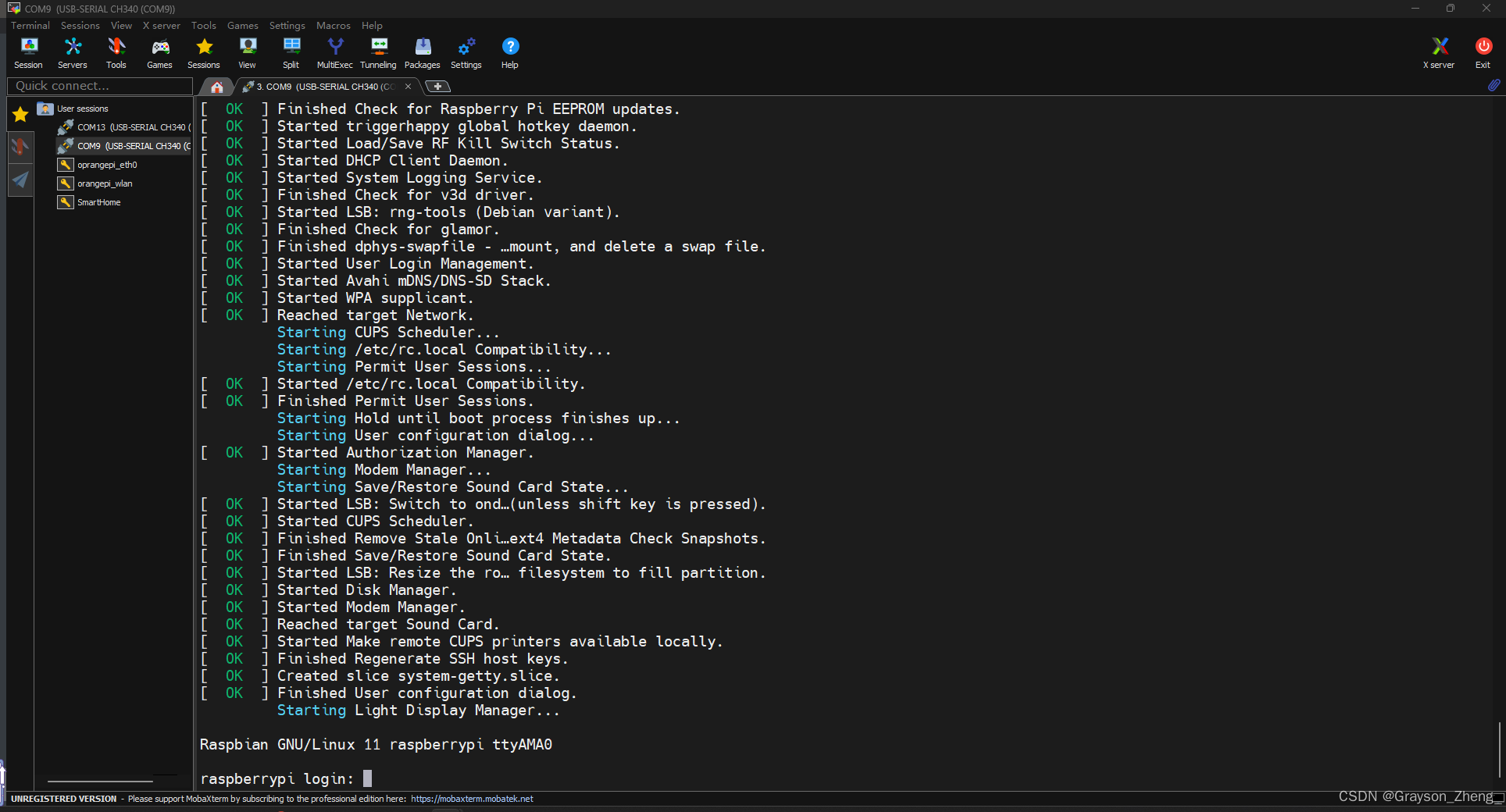Open the Packages toolbar icon
The image size is (1506, 812).
[423, 53]
